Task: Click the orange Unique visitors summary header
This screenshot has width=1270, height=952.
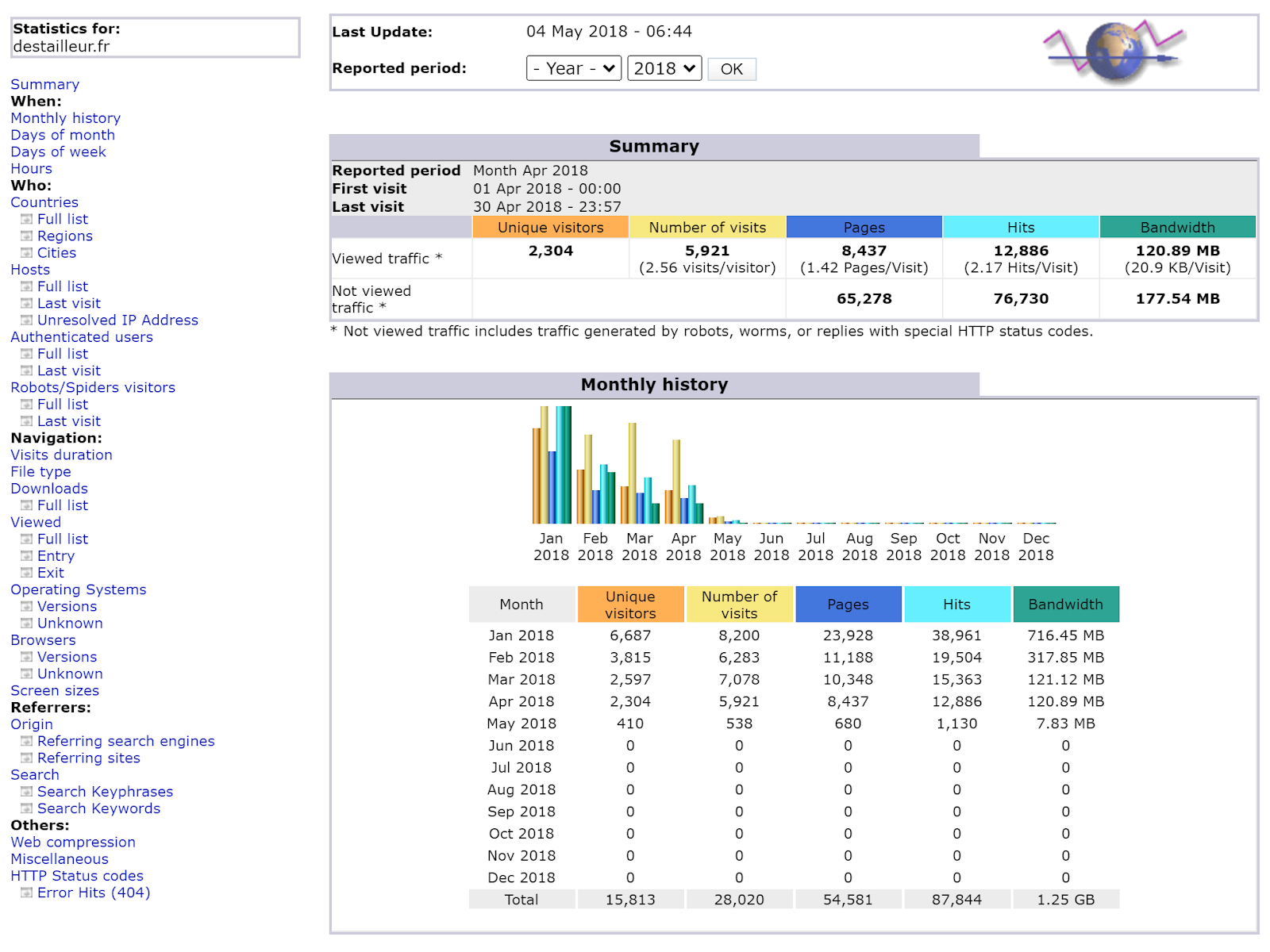Action: pos(550,228)
